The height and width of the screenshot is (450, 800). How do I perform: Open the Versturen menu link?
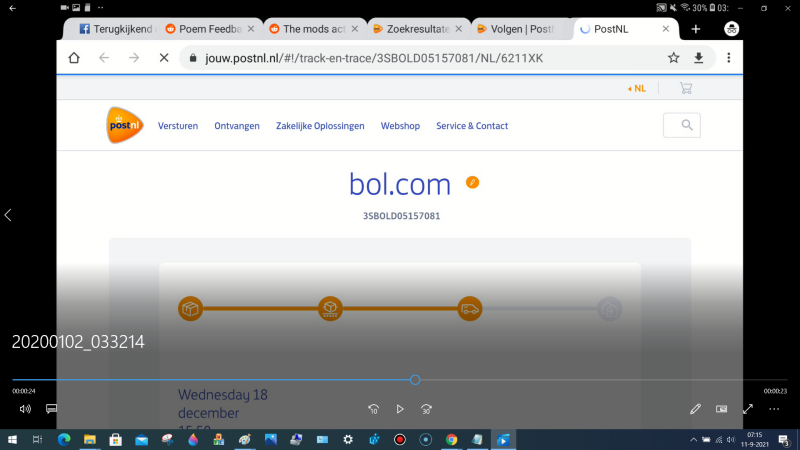point(178,126)
